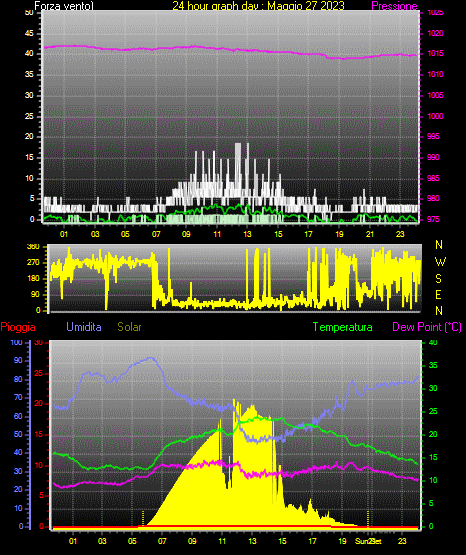Screen dimensions: 466x555
Task: Click hour 07 on the bottom graph axis
Action: pos(162,541)
